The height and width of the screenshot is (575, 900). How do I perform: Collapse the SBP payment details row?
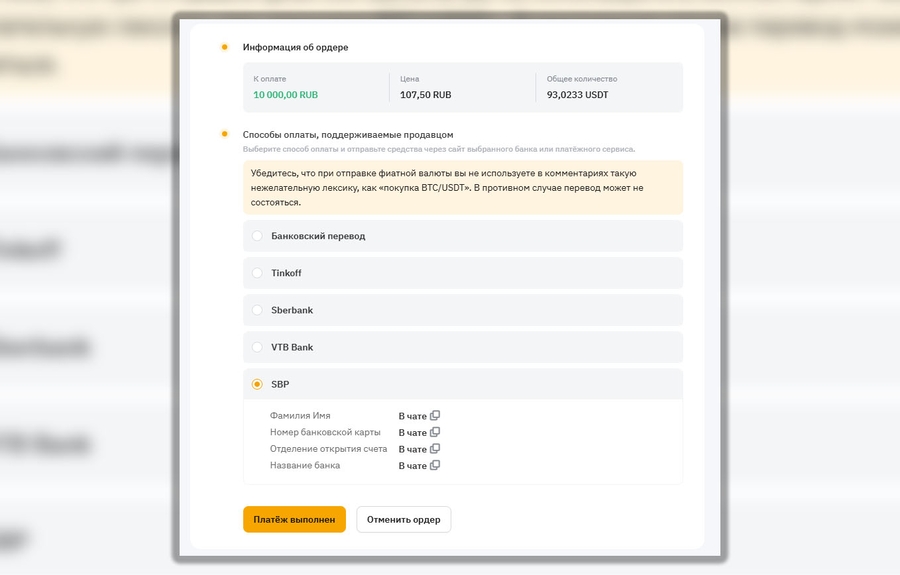pyautogui.click(x=462, y=384)
